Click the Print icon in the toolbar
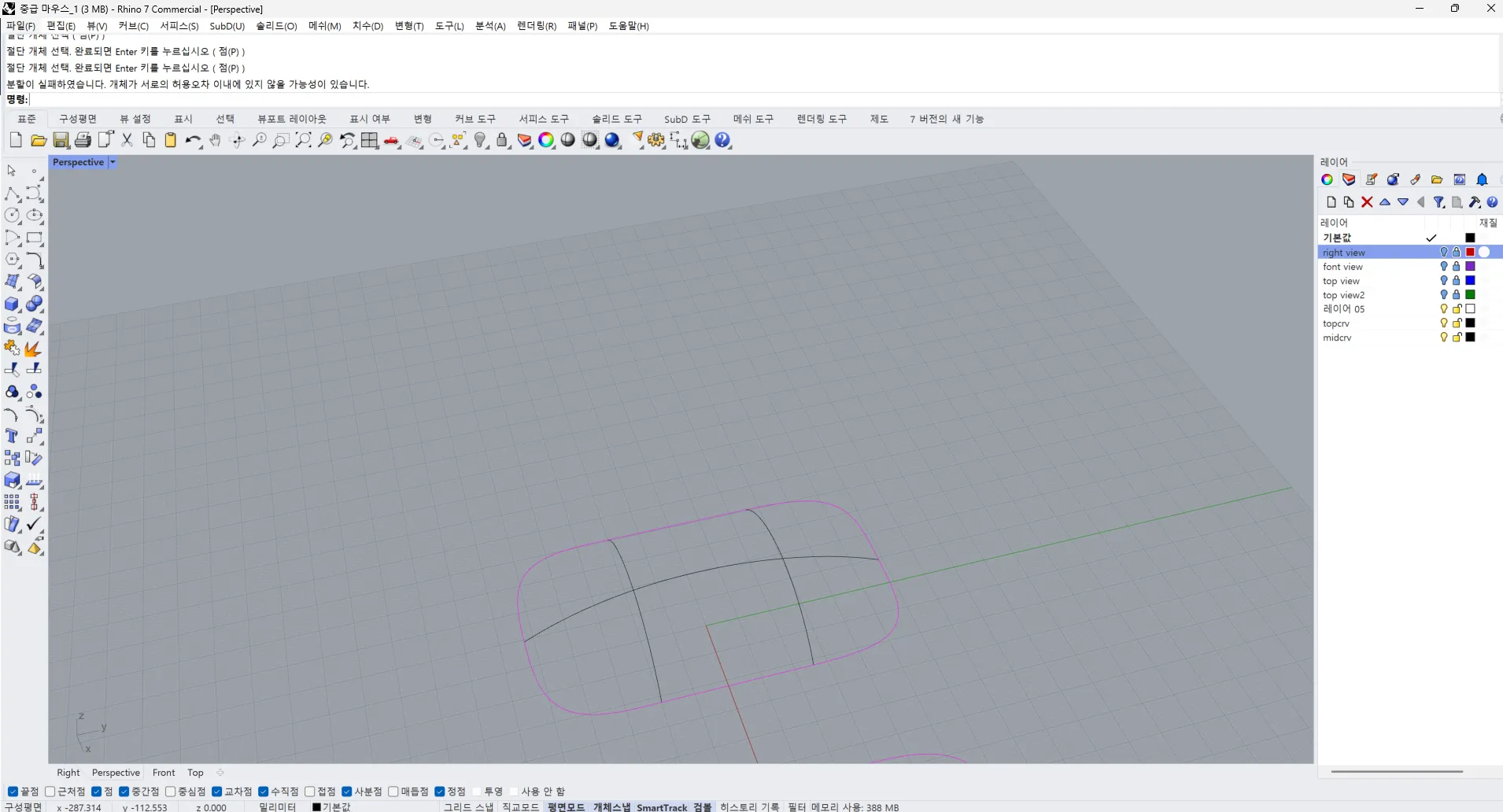1503x812 pixels. (83, 140)
